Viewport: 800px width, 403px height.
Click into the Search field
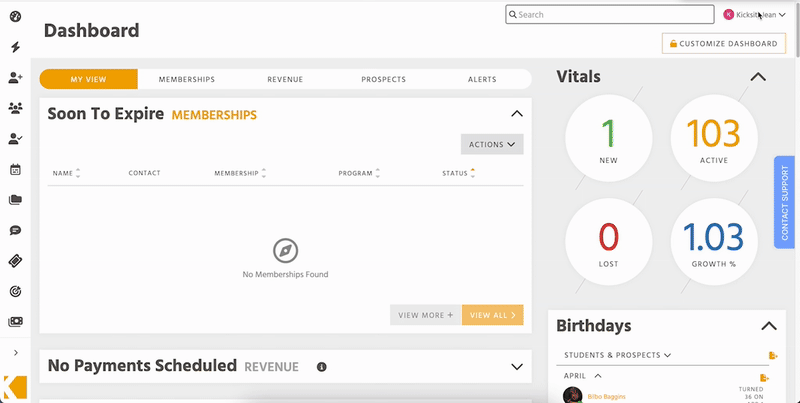click(x=610, y=14)
